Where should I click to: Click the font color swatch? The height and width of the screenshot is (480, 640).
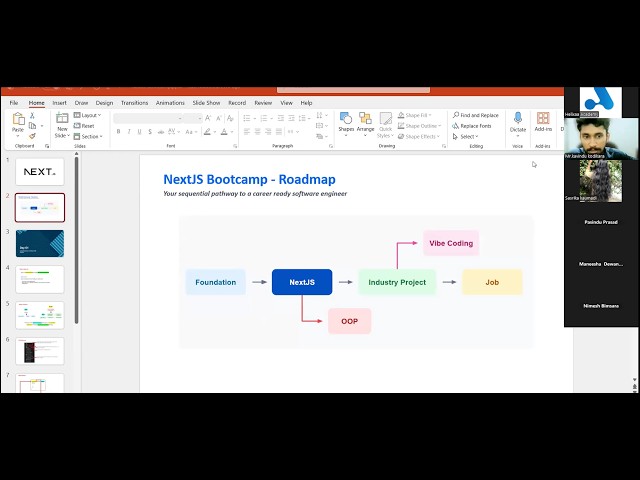pos(224,131)
